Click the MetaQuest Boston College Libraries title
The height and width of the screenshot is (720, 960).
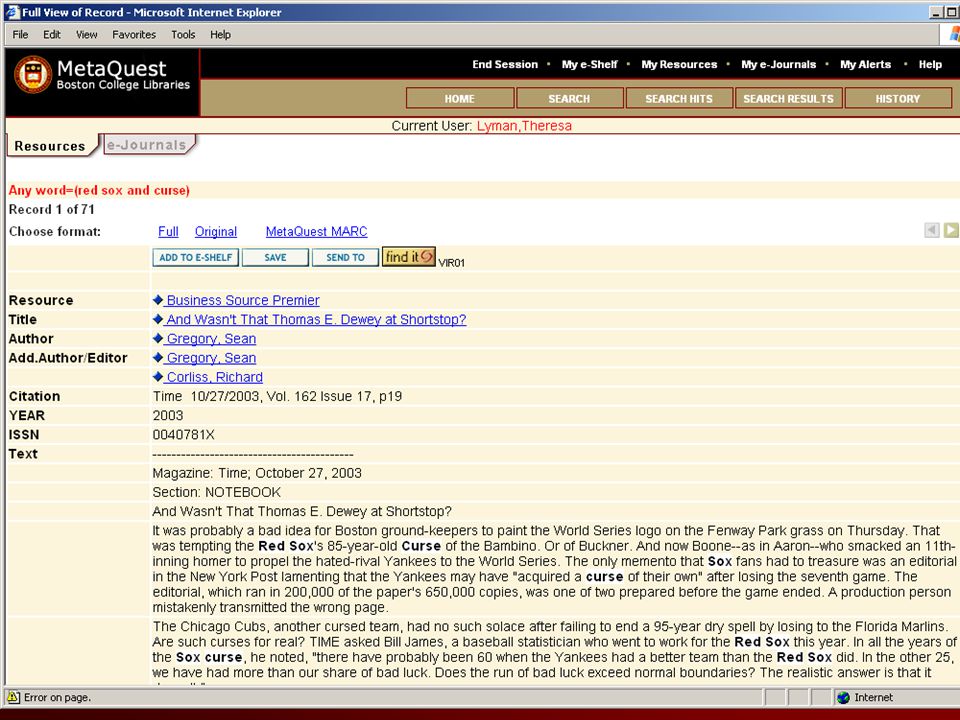(x=123, y=74)
